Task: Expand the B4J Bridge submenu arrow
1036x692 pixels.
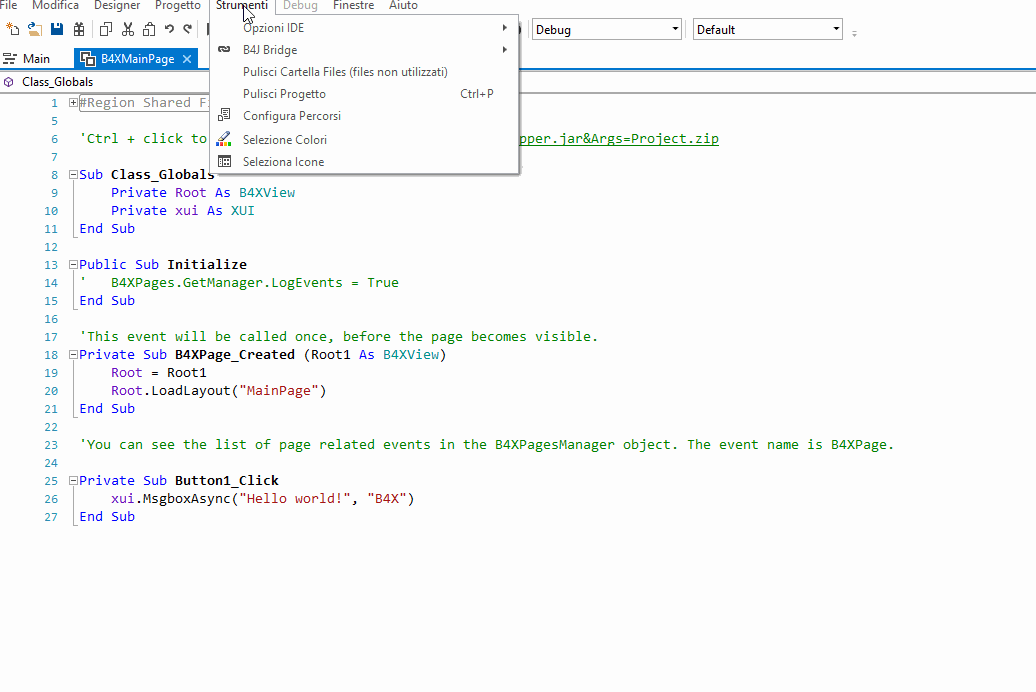Action: 504,50
